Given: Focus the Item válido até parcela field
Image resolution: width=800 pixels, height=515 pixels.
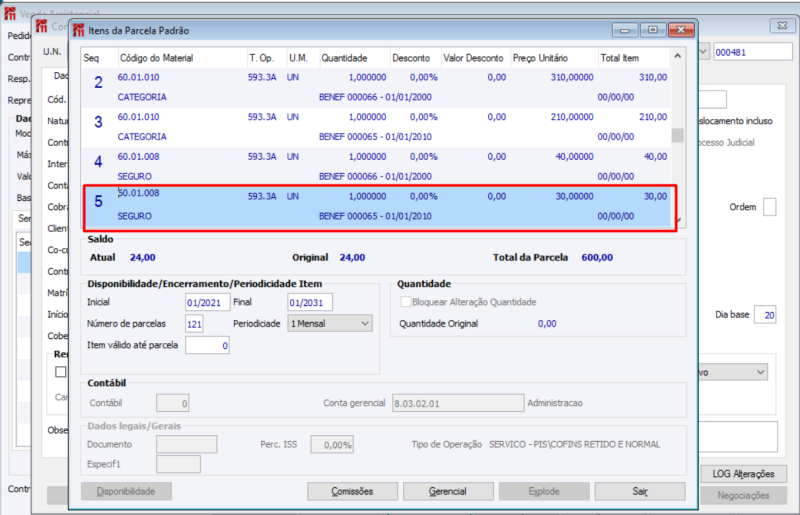Looking at the screenshot, I should 207,345.
